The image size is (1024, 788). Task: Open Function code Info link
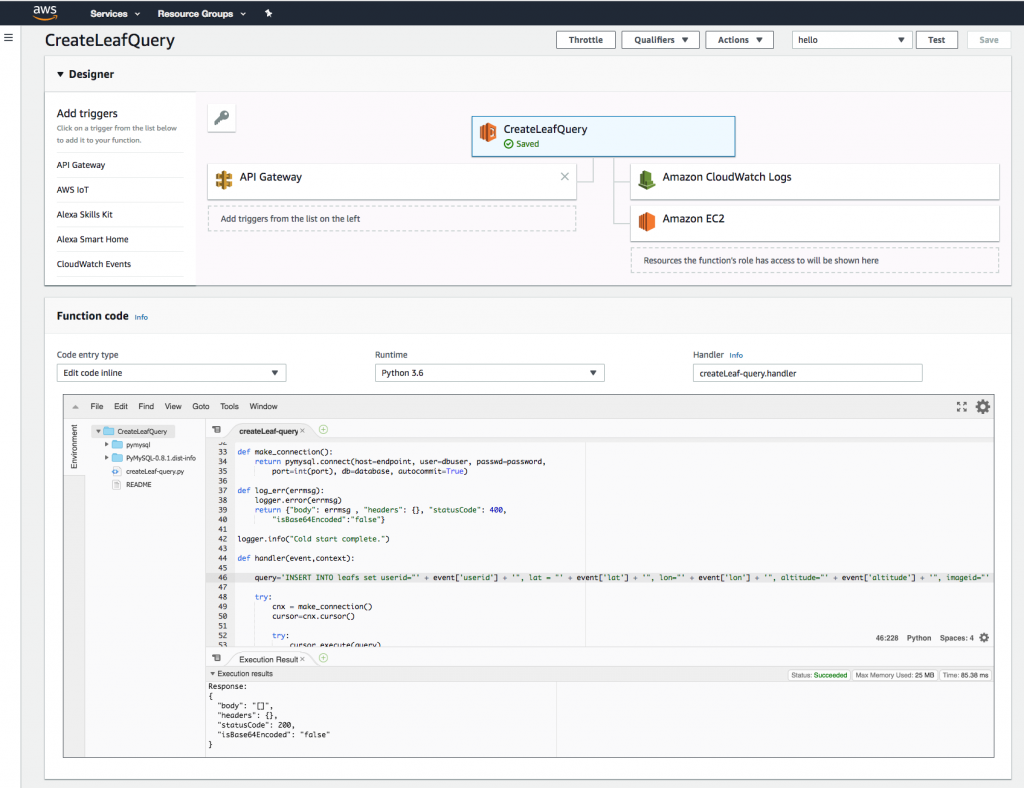tap(141, 317)
